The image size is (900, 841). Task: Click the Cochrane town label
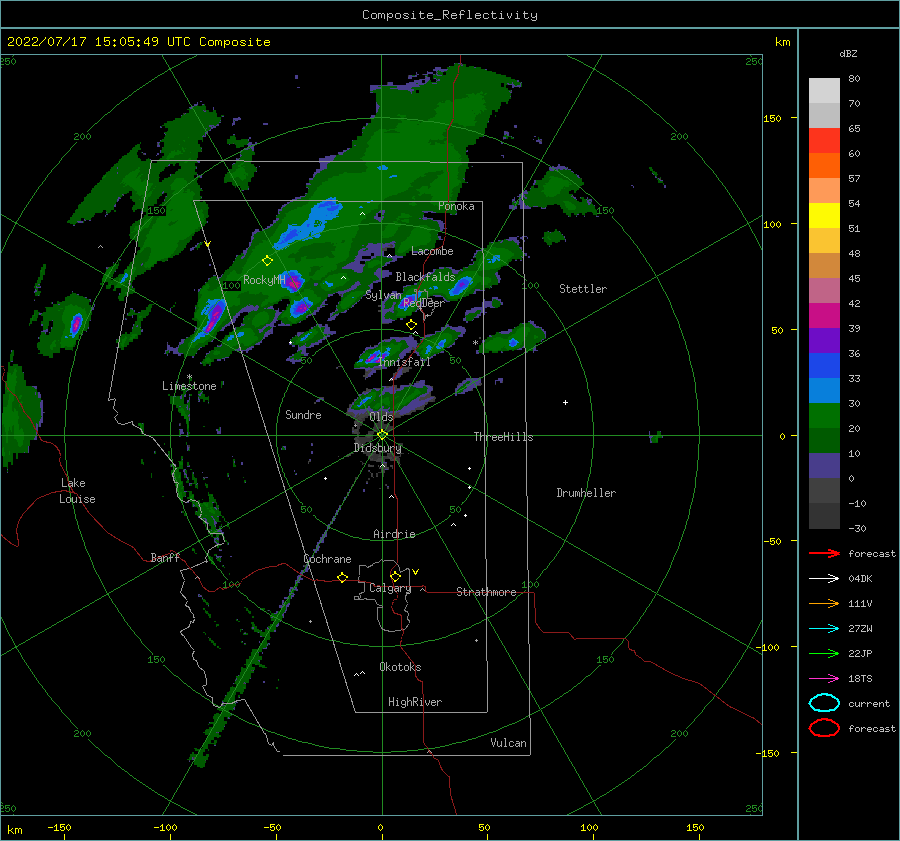click(x=327, y=559)
